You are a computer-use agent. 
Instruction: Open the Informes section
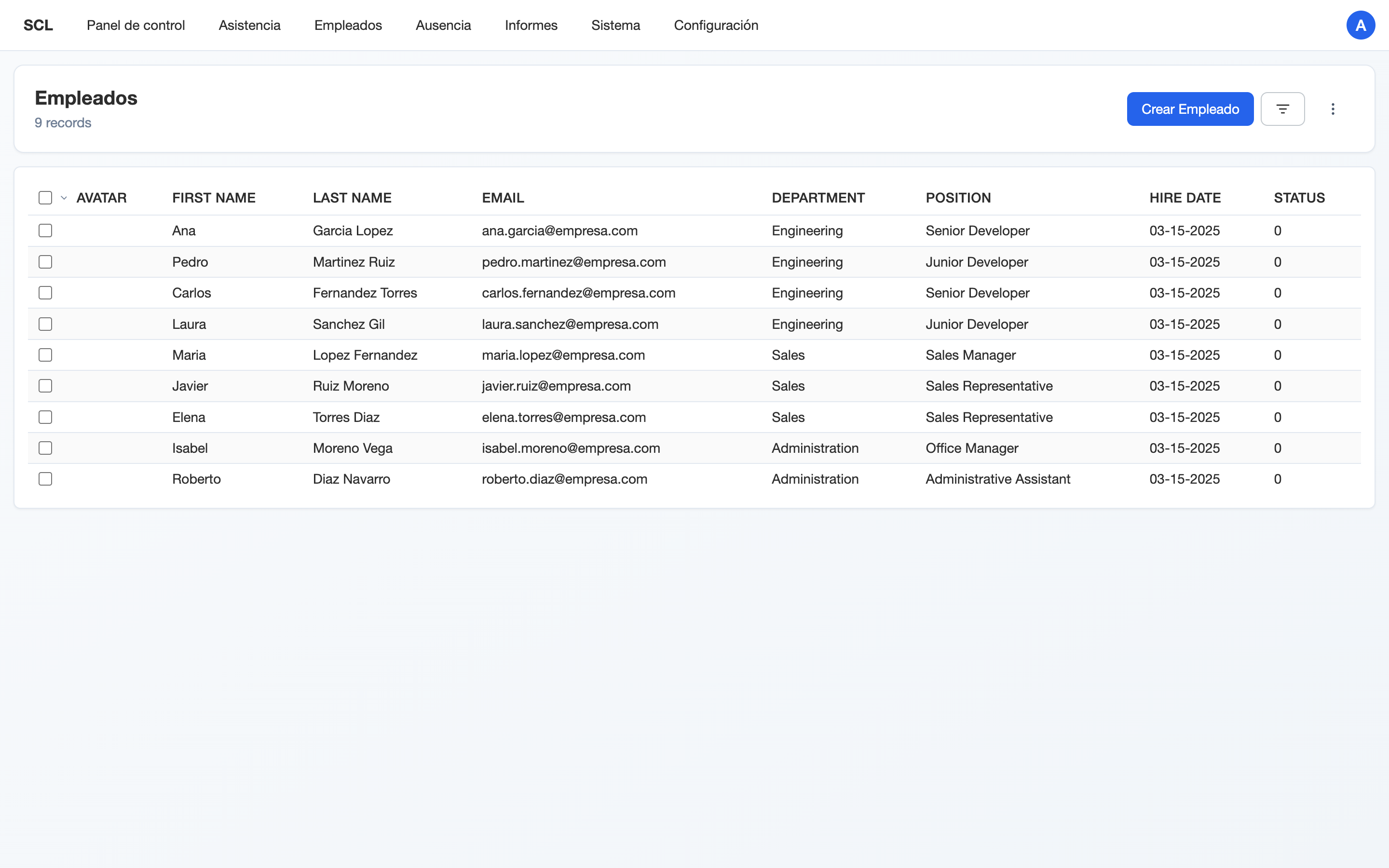click(x=531, y=25)
